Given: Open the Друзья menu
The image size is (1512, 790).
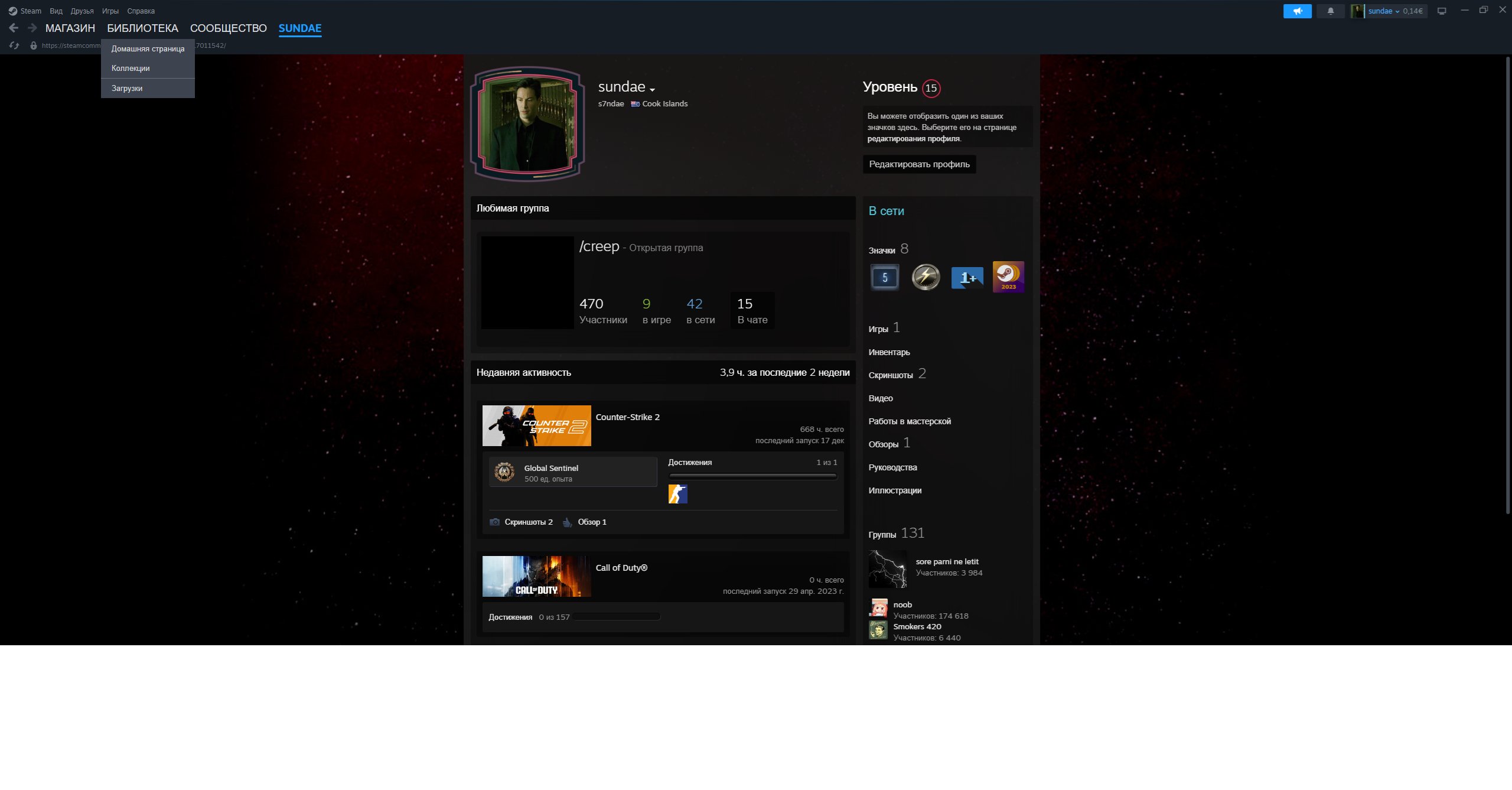Looking at the screenshot, I should (x=82, y=11).
